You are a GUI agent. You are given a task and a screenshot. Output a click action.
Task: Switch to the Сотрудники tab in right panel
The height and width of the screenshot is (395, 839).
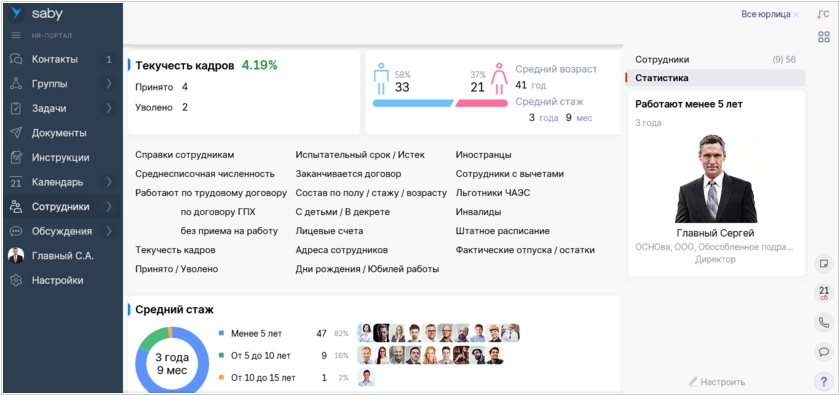(715, 60)
